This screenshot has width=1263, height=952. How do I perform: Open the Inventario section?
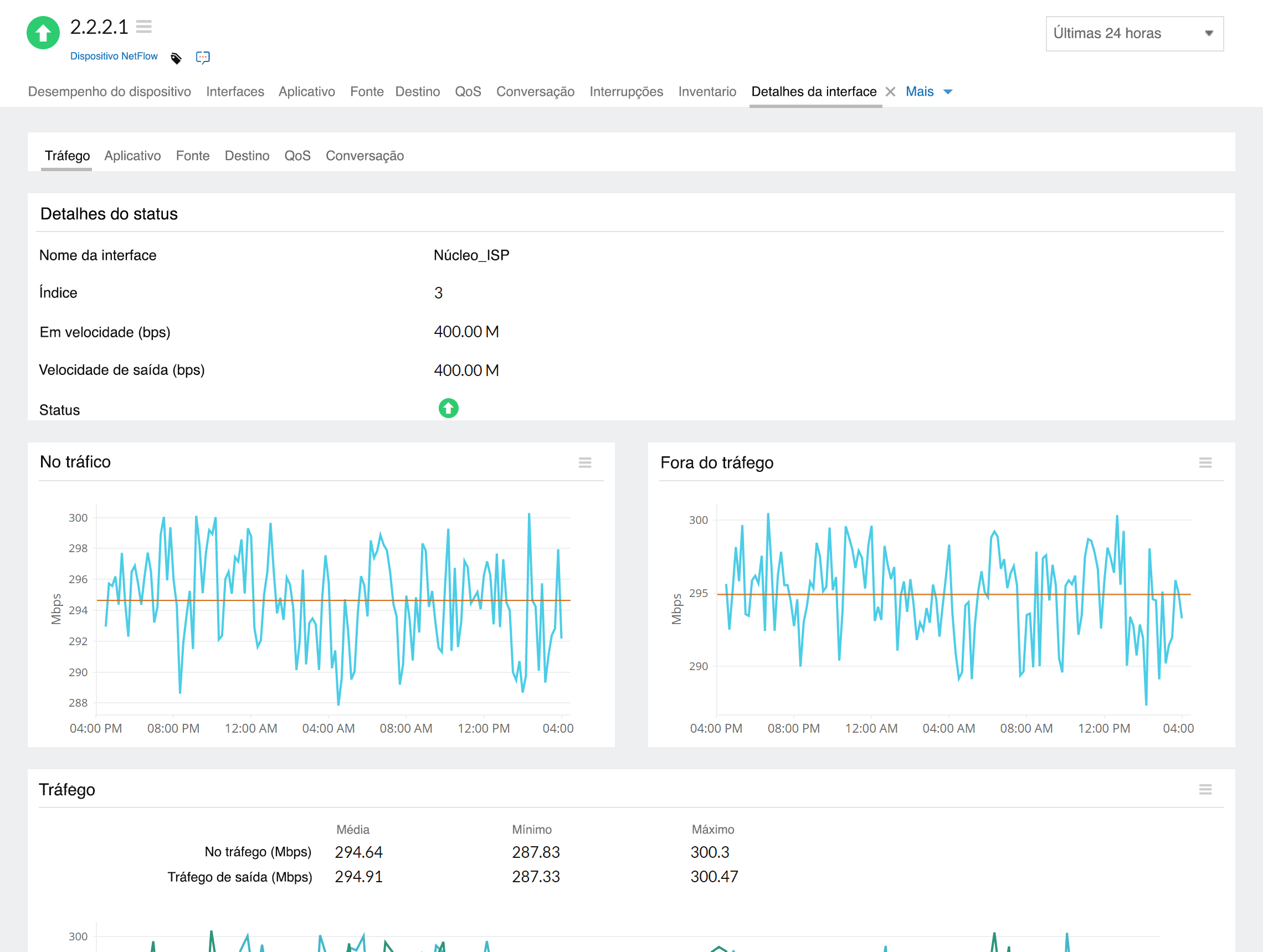(707, 91)
